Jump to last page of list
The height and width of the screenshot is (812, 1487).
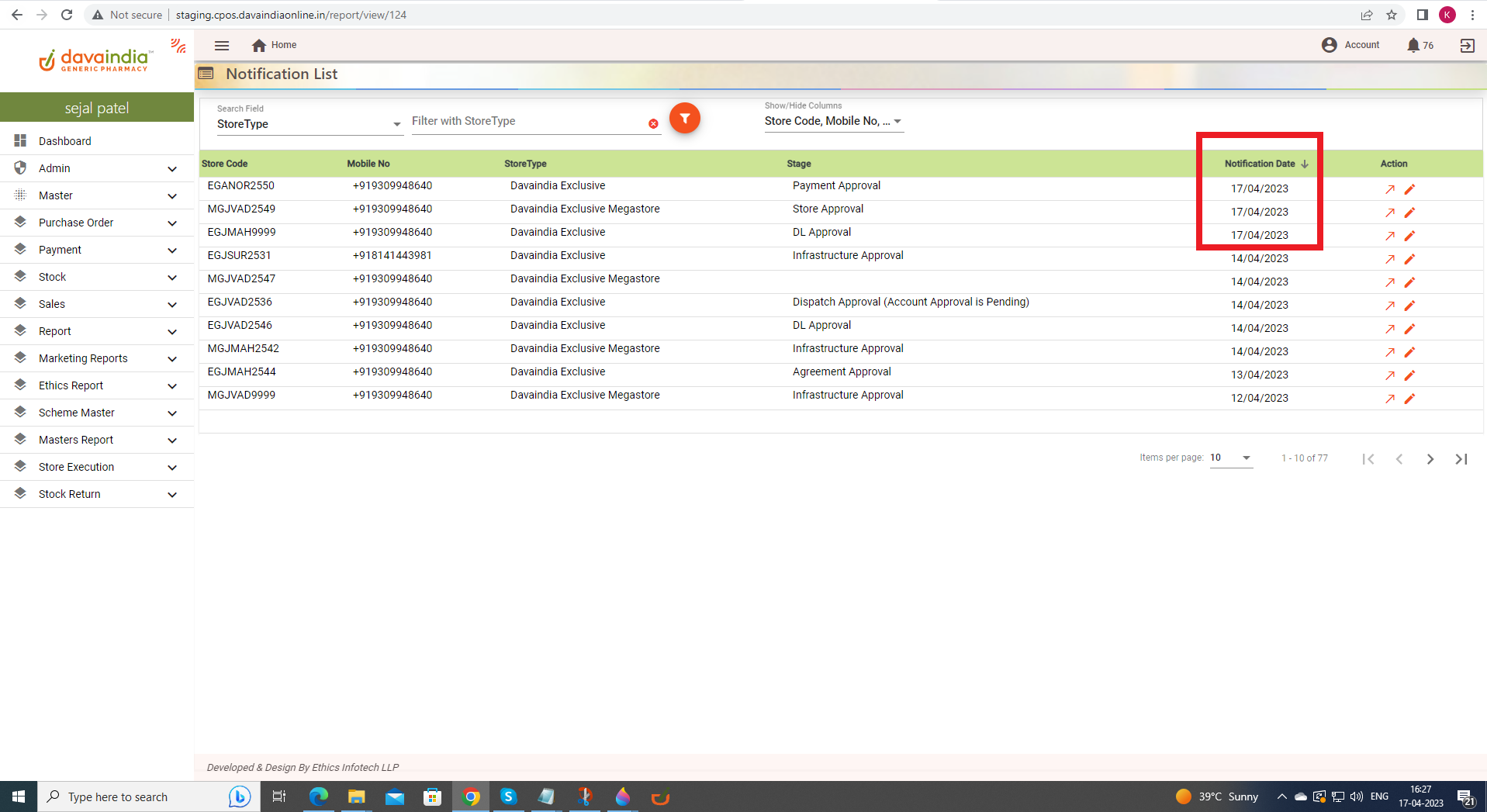coord(1461,459)
